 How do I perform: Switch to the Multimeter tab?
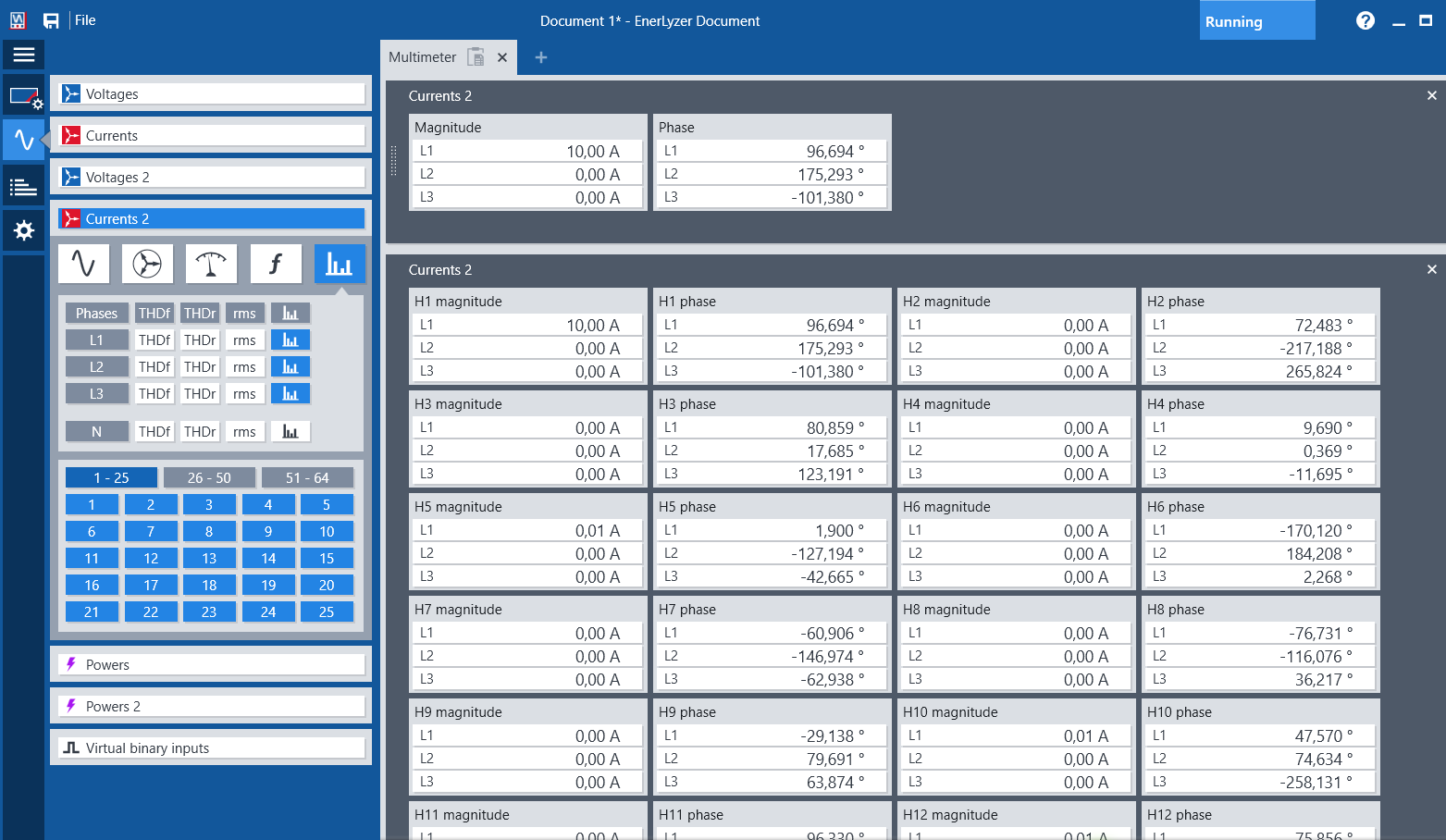click(x=423, y=57)
